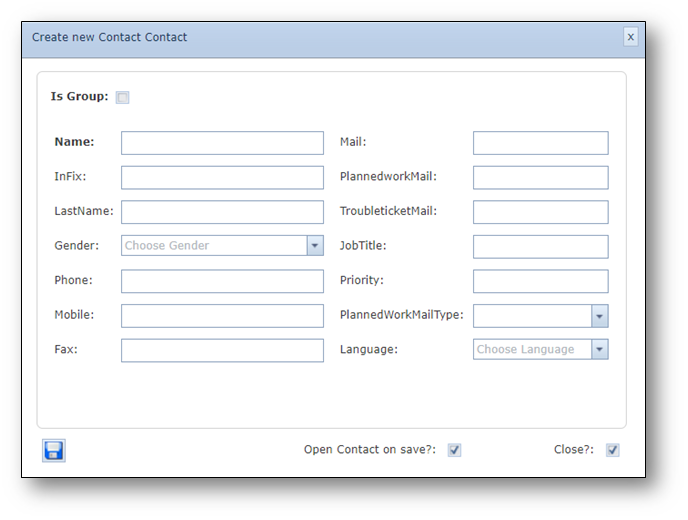Focus the TroubleticketMail input box
This screenshot has width=688, height=520.
[x=540, y=212]
